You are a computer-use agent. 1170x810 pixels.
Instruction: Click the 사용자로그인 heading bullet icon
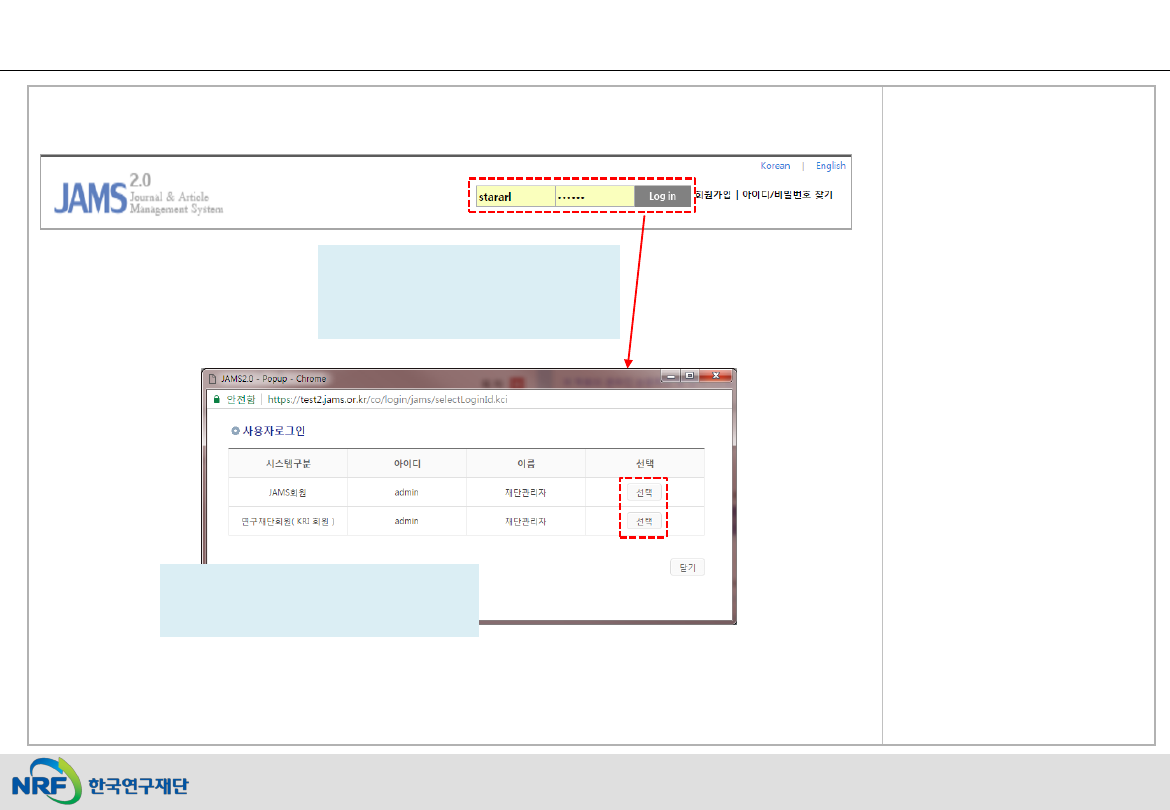point(235,431)
